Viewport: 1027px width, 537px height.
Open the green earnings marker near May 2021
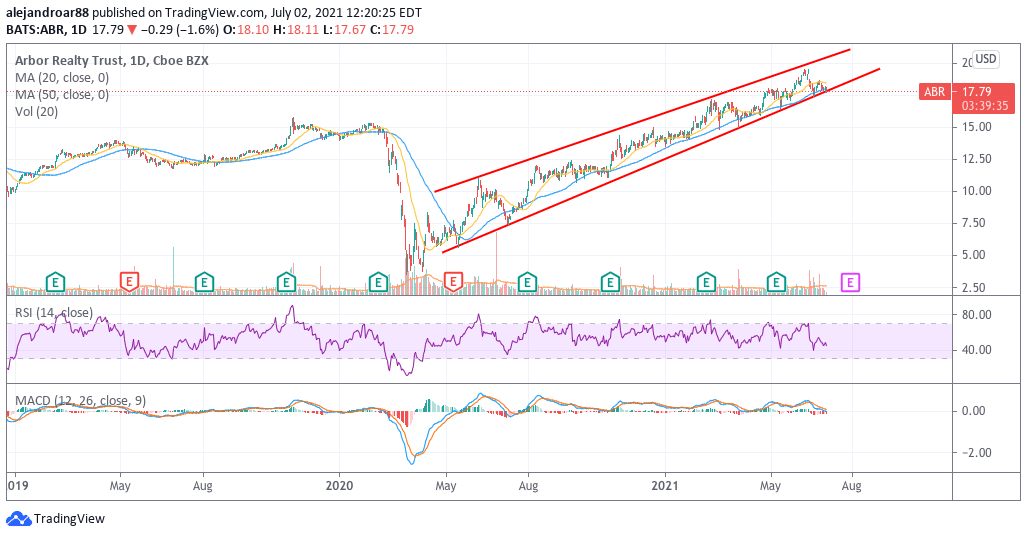(776, 282)
